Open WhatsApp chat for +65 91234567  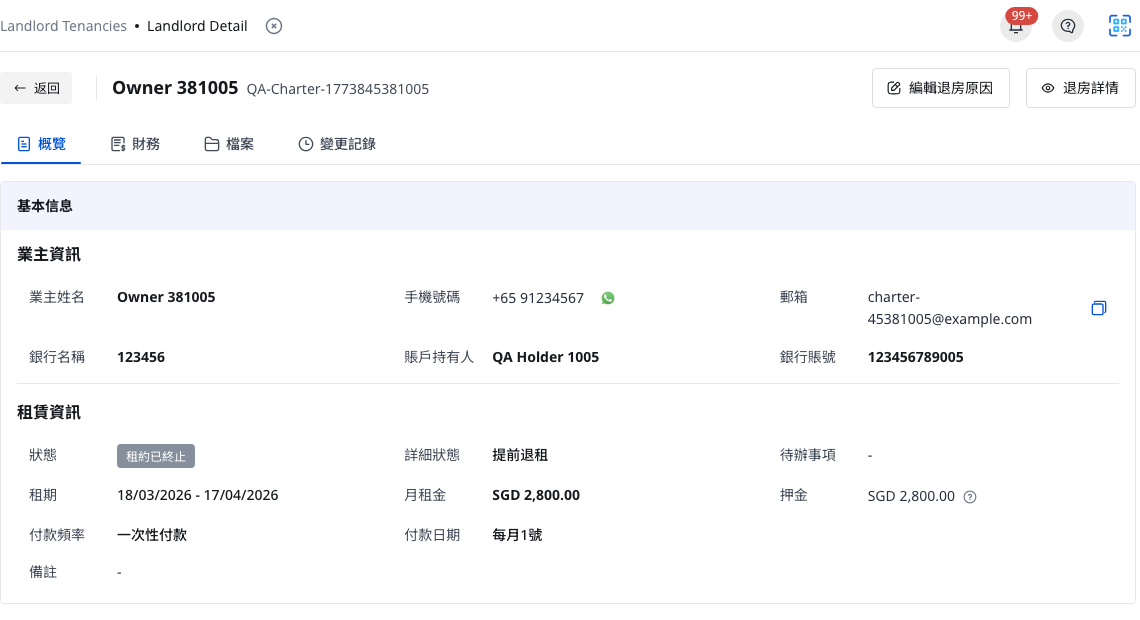[x=608, y=298]
